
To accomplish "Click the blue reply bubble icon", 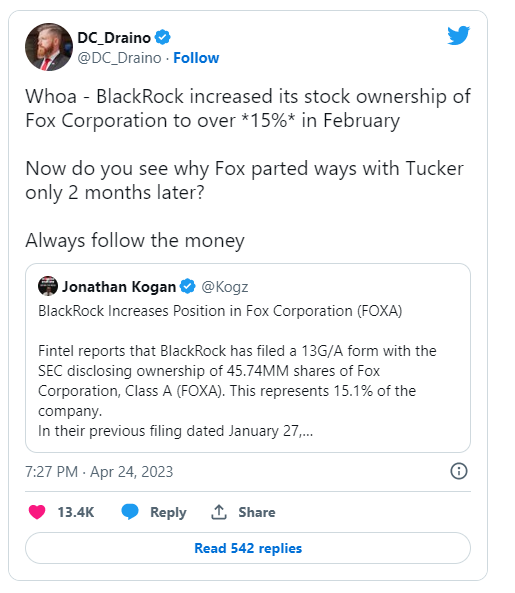I will (x=130, y=512).
